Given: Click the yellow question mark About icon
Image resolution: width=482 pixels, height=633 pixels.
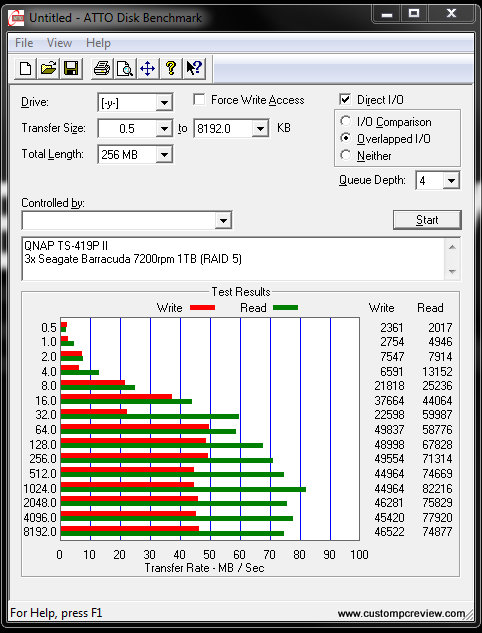Looking at the screenshot, I should point(171,68).
